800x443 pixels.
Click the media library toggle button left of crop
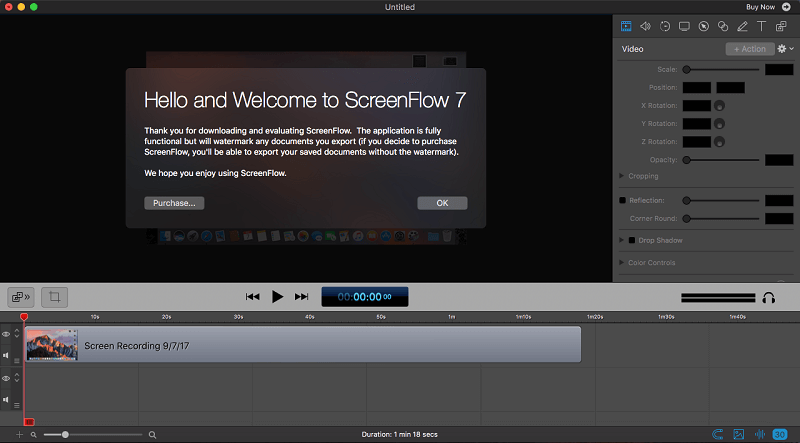(21, 297)
